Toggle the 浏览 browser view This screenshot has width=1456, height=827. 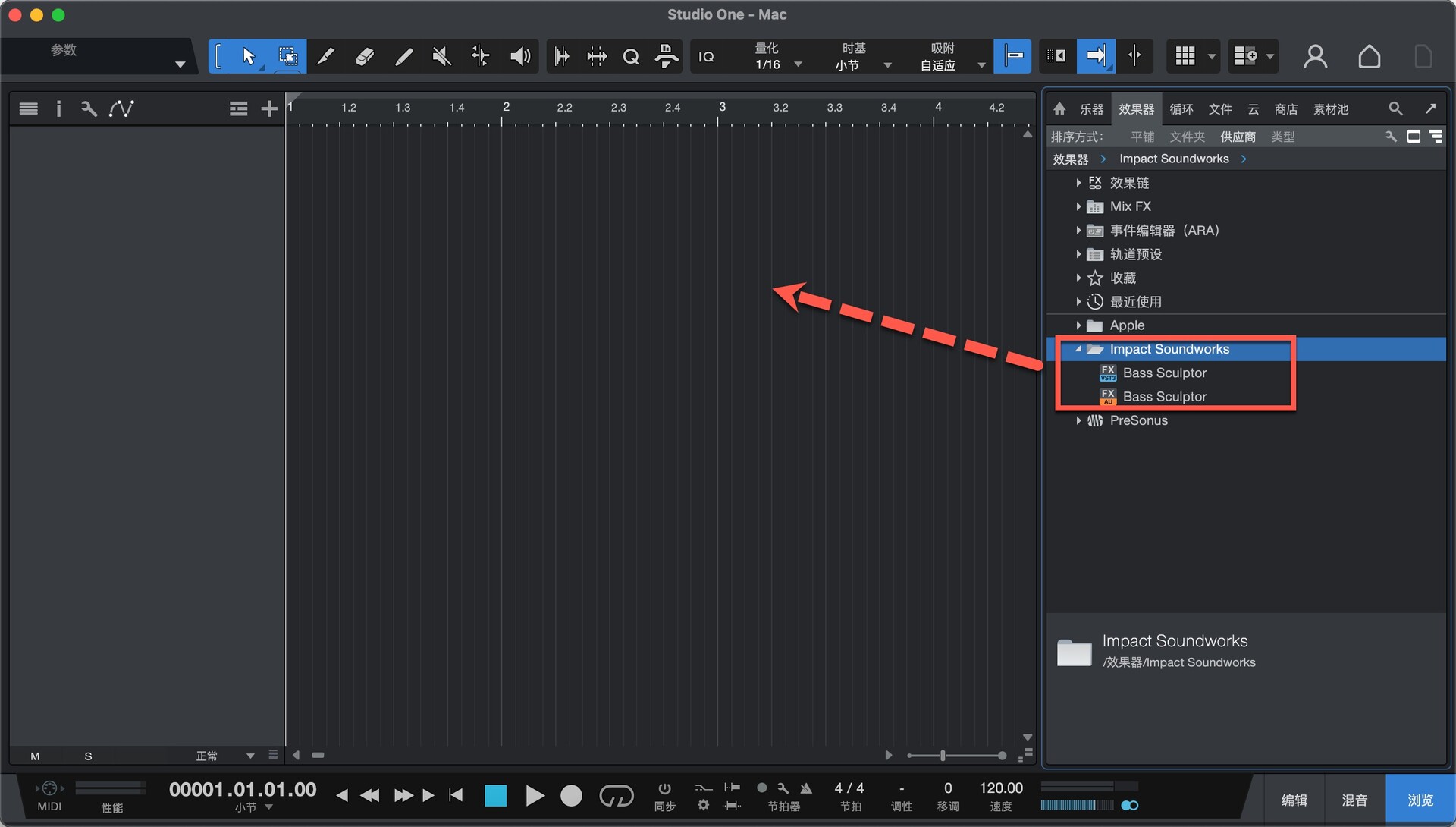1420,800
